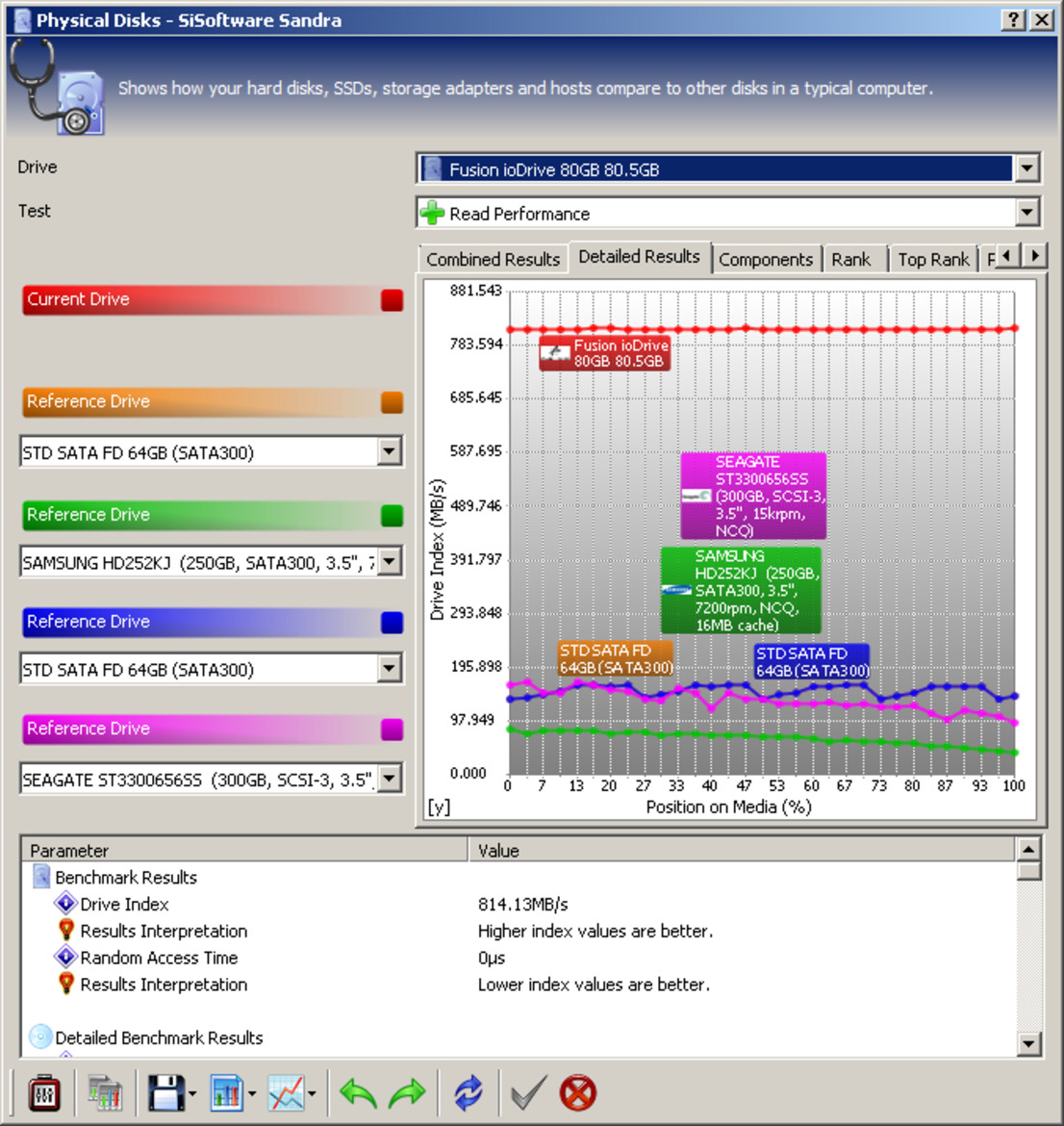The width and height of the screenshot is (1064, 1126).
Task: Open the Test dropdown showing Read Performance
Action: (x=1027, y=213)
